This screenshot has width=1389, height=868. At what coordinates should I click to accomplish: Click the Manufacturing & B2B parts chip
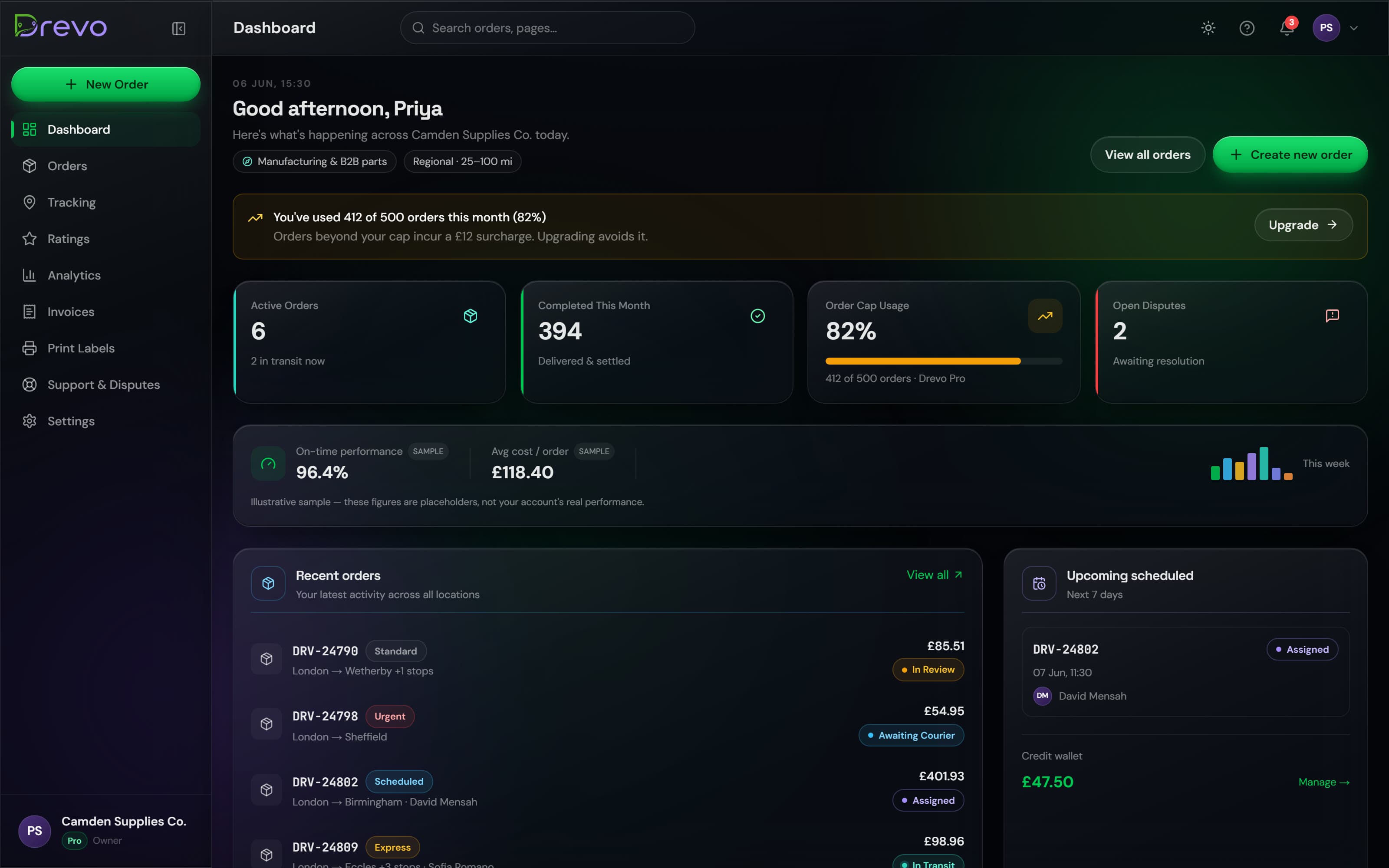pyautogui.click(x=315, y=161)
